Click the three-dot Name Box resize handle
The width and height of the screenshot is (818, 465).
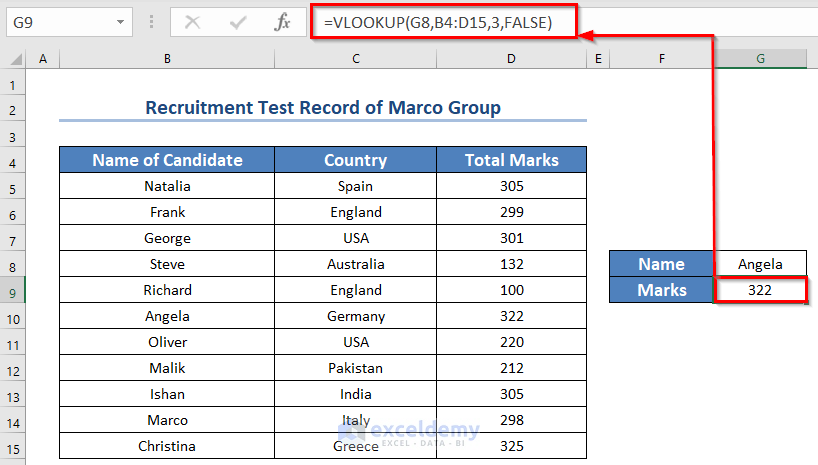(151, 21)
